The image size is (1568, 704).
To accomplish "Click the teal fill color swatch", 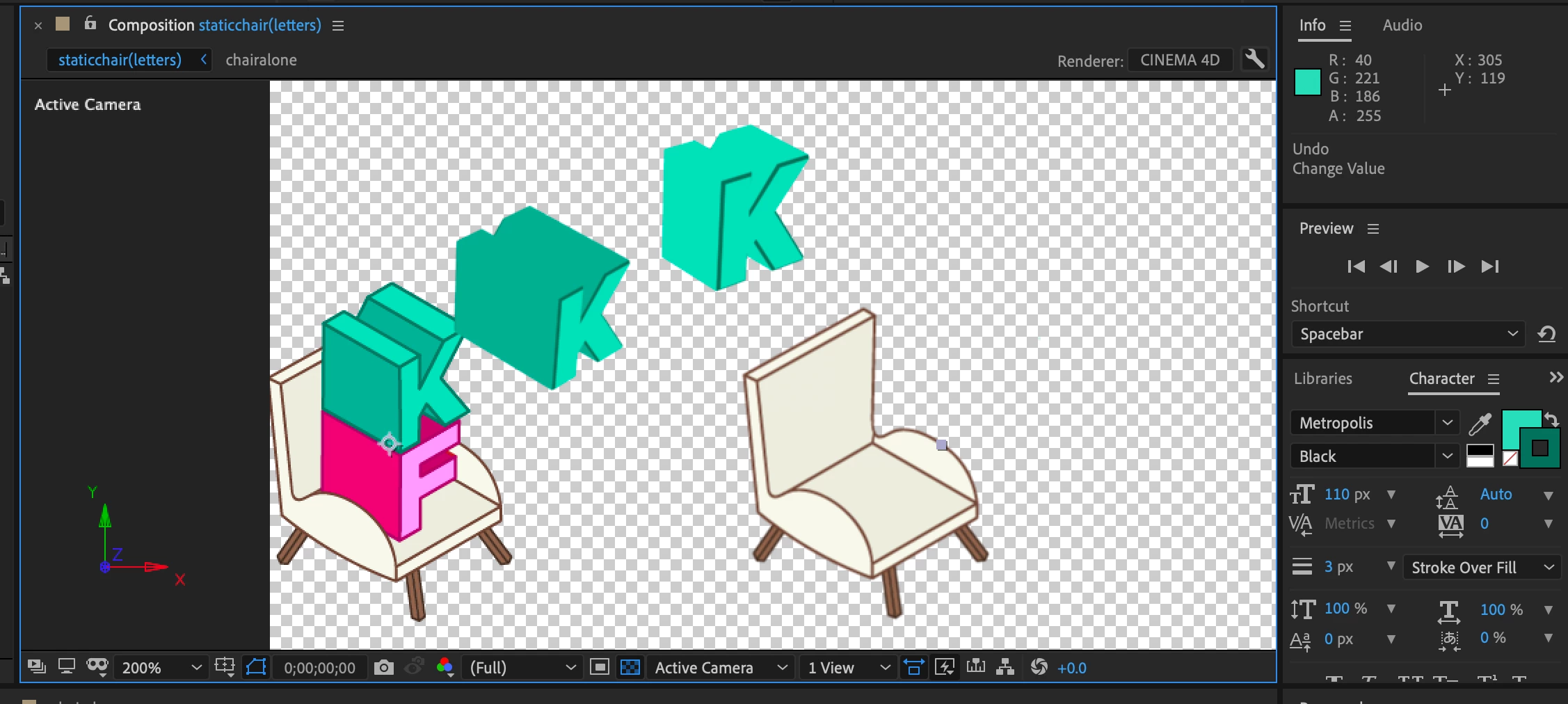I will point(1521,429).
